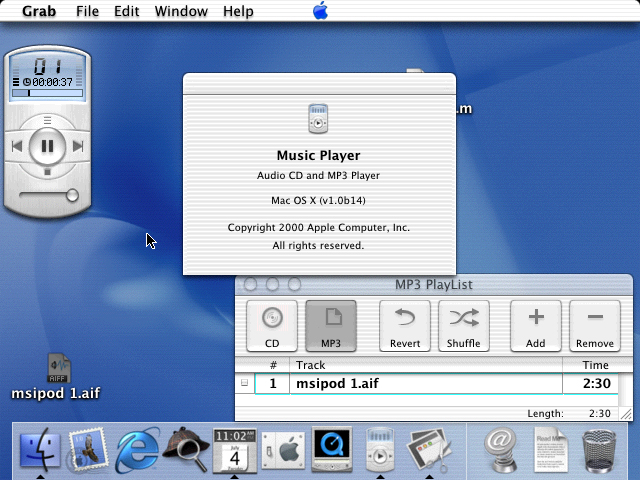Click the track progress bar in the player display
The image size is (640, 480).
[47, 93]
